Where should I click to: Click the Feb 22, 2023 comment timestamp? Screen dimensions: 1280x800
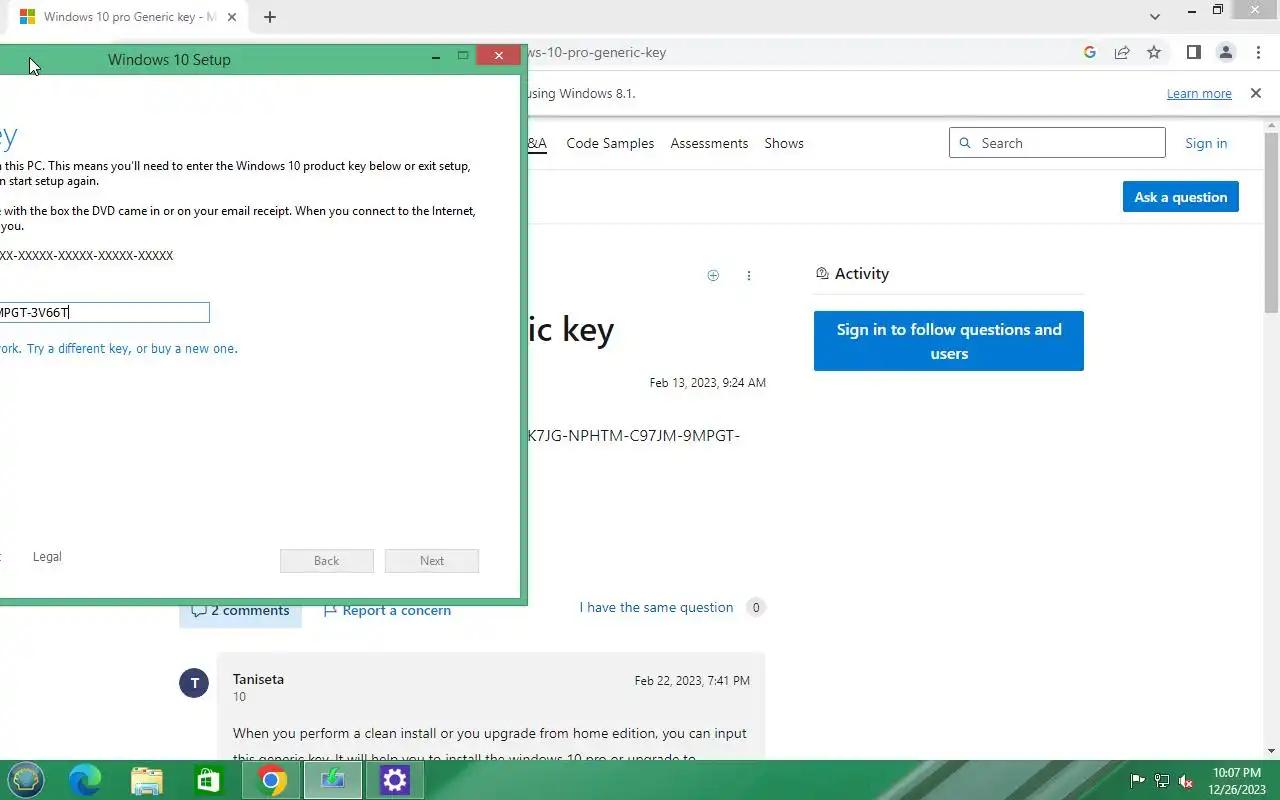click(x=692, y=681)
